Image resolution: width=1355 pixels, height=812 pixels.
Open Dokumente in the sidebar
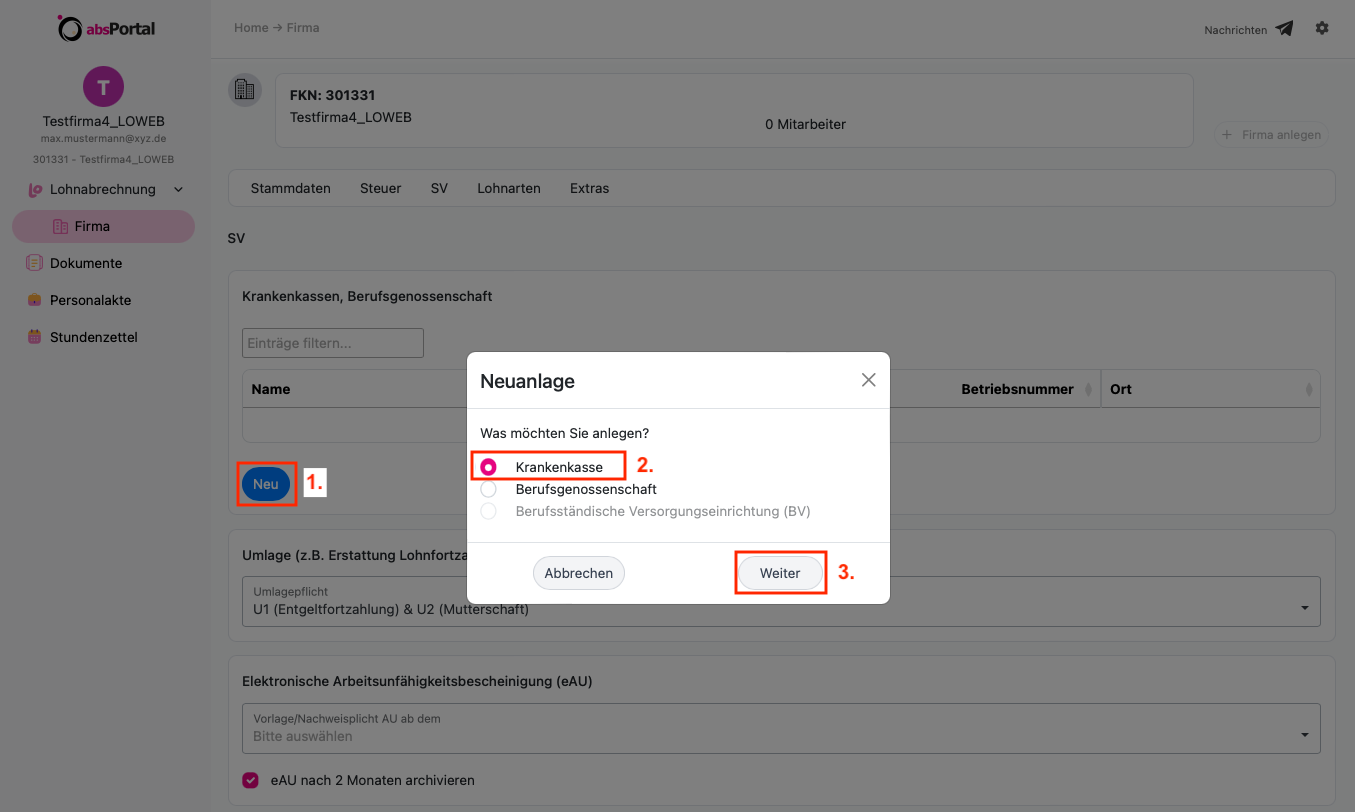tap(86, 263)
